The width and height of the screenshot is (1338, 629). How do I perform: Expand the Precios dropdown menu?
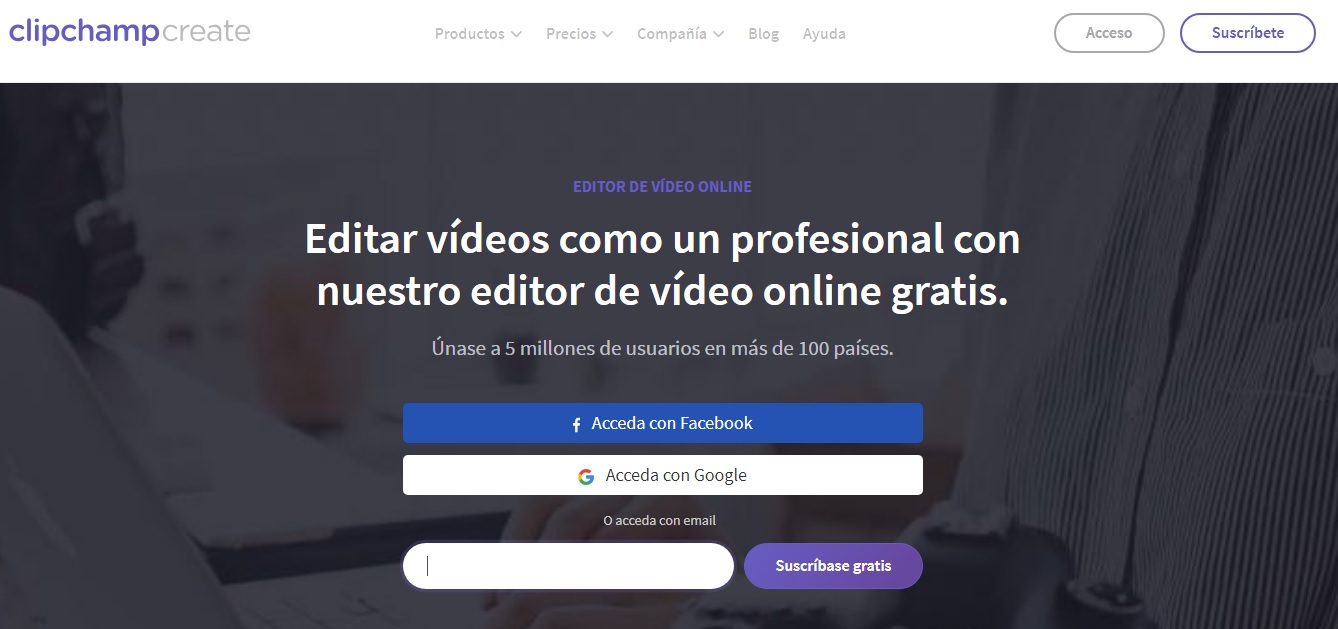point(579,34)
